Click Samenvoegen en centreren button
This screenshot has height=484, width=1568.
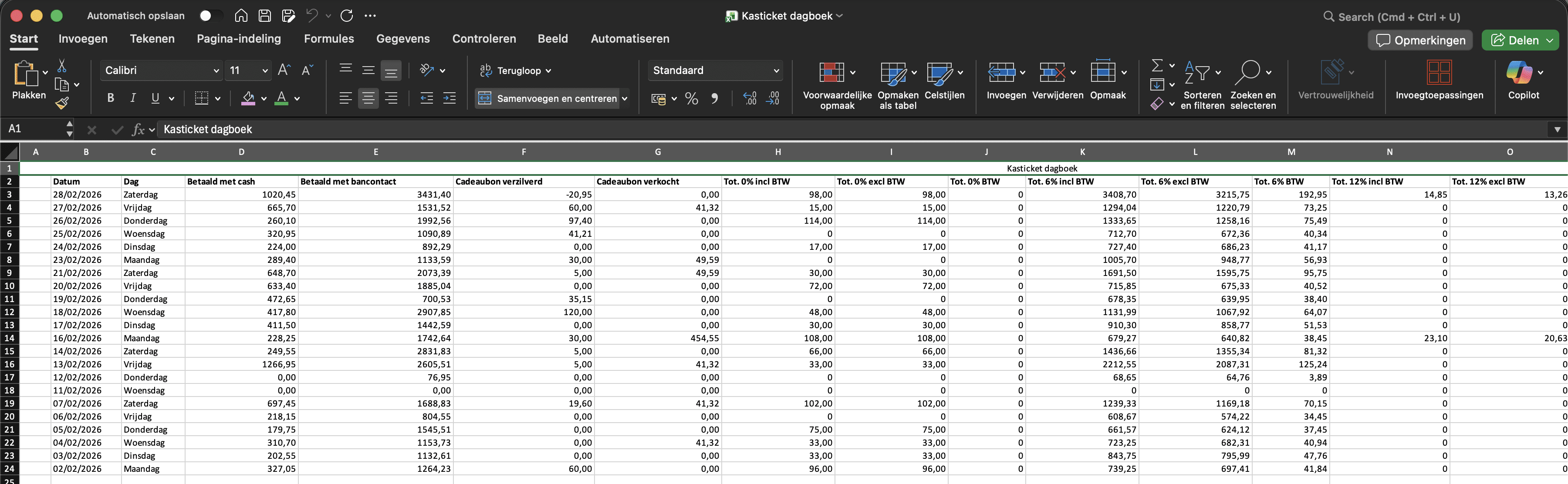(x=548, y=98)
